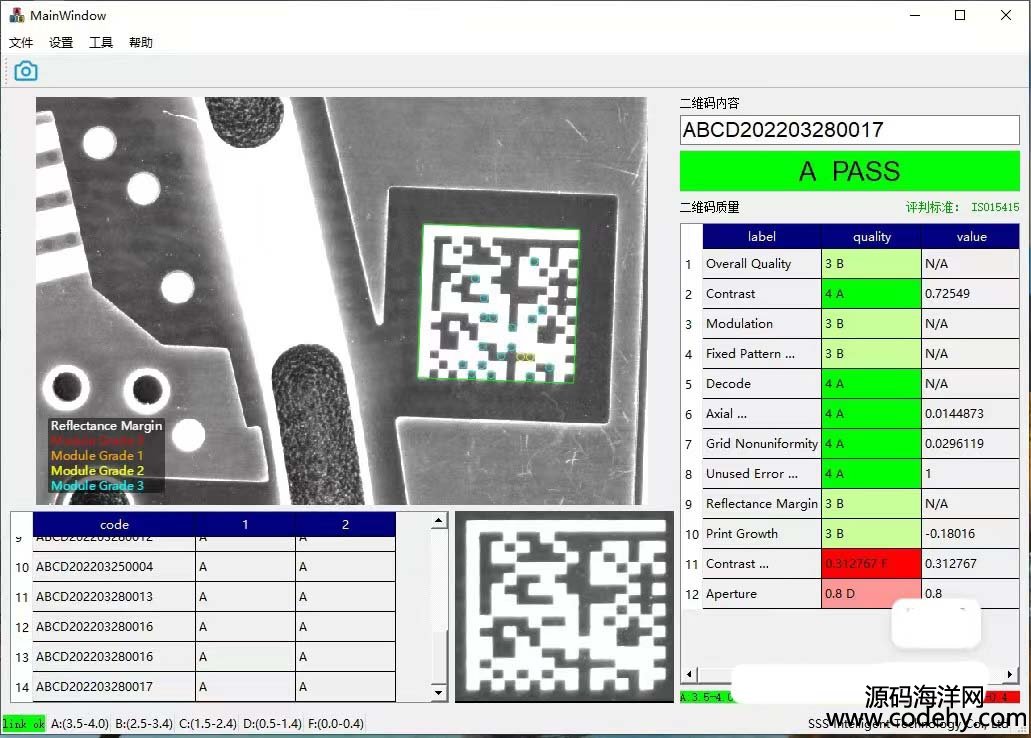1031x738 pixels.
Task: Click the ISO15415 standard label
Action: coord(995,207)
